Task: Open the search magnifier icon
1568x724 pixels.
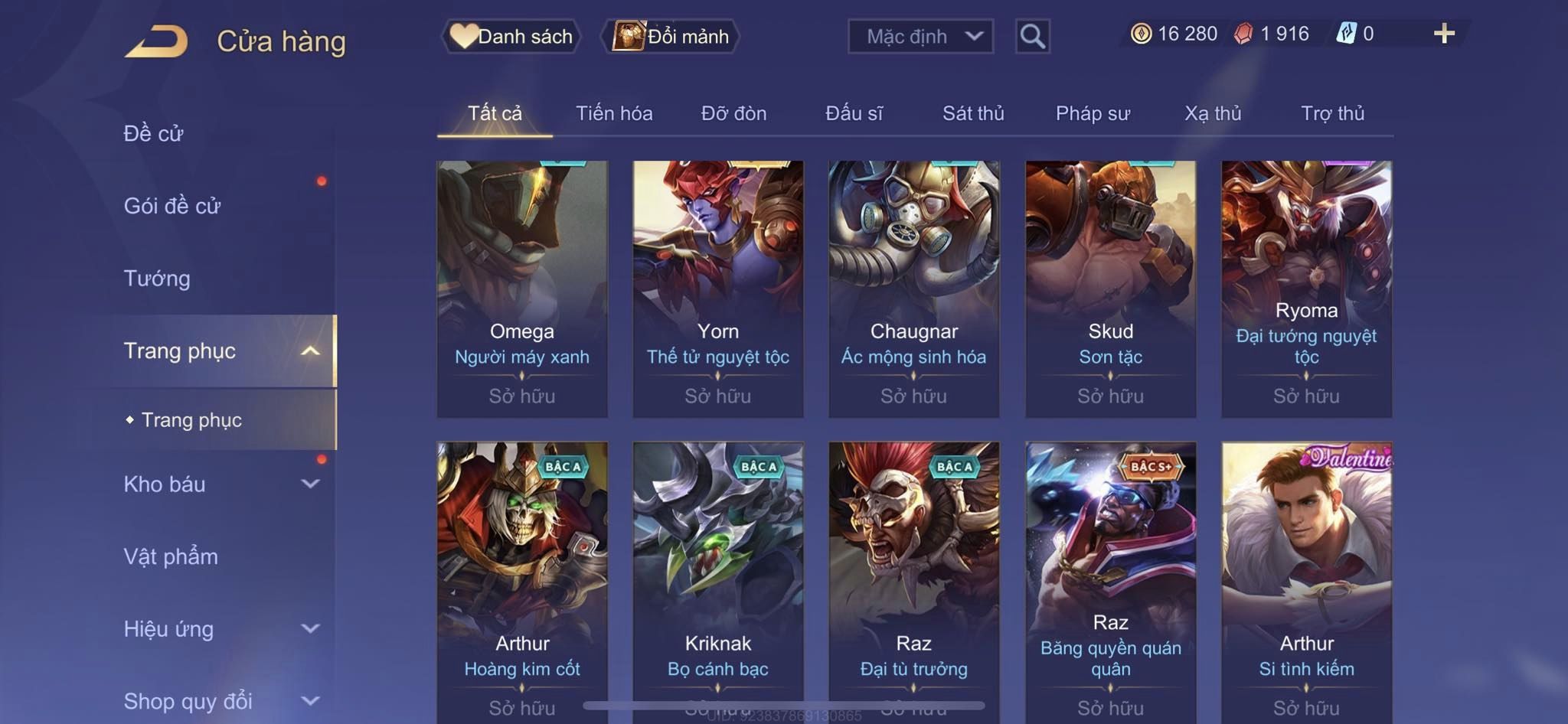Action: (1032, 36)
